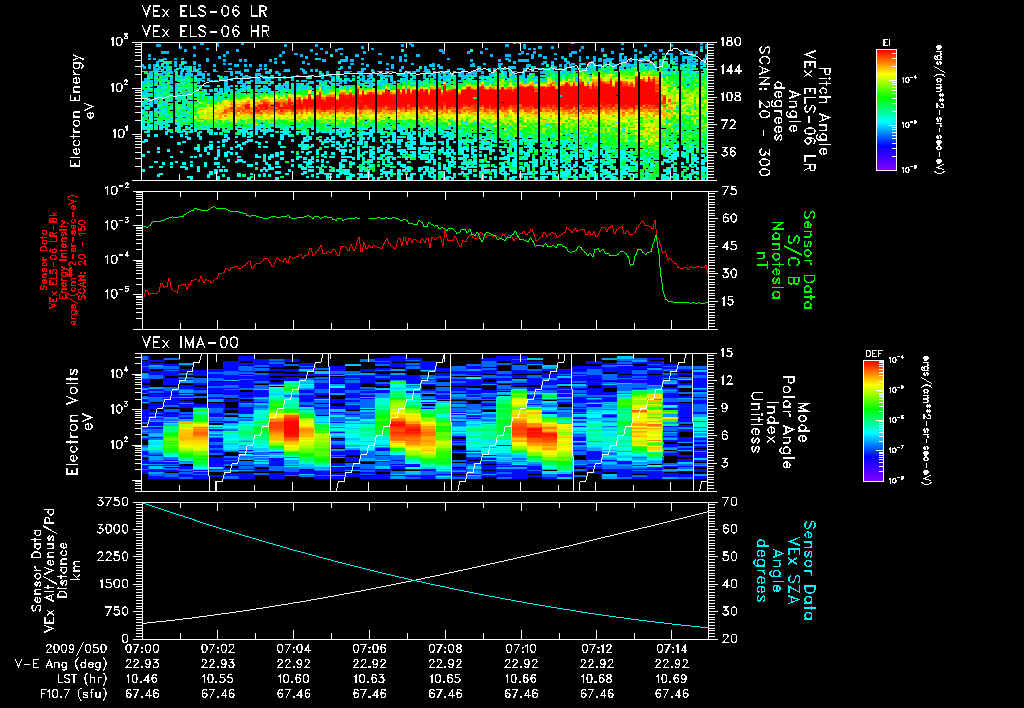Click the LST value 10.66

click(x=520, y=679)
